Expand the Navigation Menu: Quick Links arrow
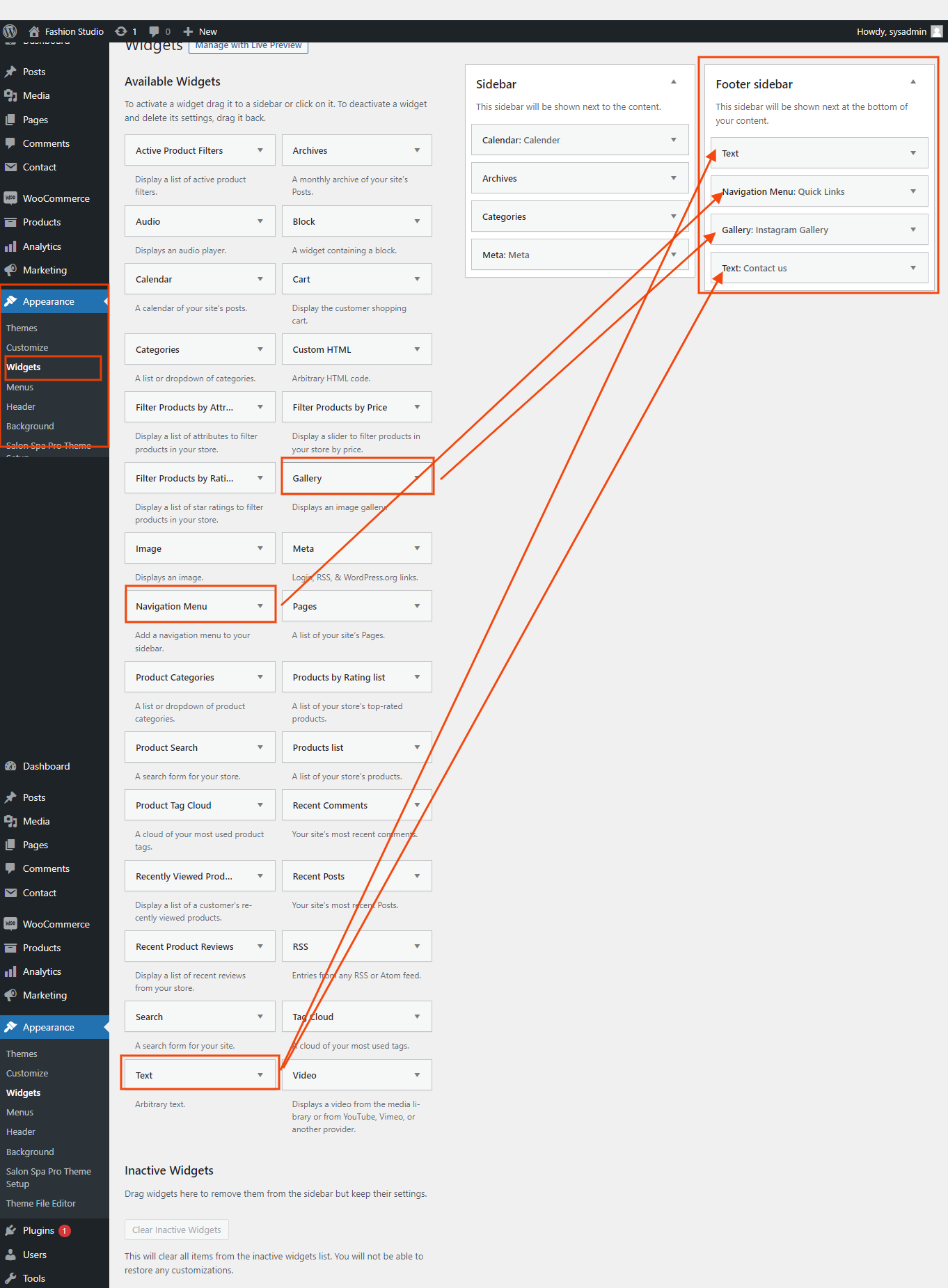This screenshot has height=1288, width=948. point(913,191)
